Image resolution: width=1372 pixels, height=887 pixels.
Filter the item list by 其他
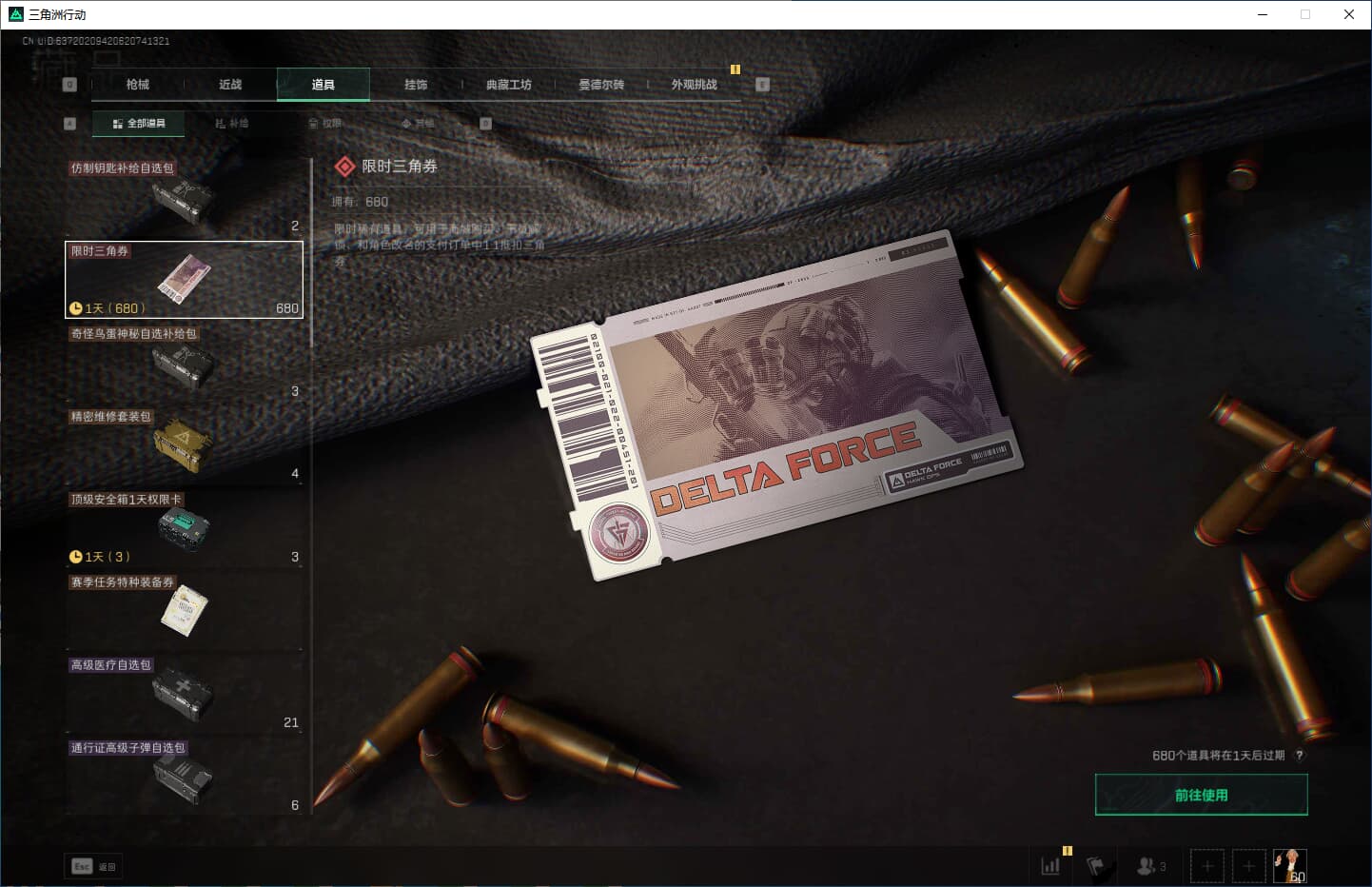click(x=418, y=124)
